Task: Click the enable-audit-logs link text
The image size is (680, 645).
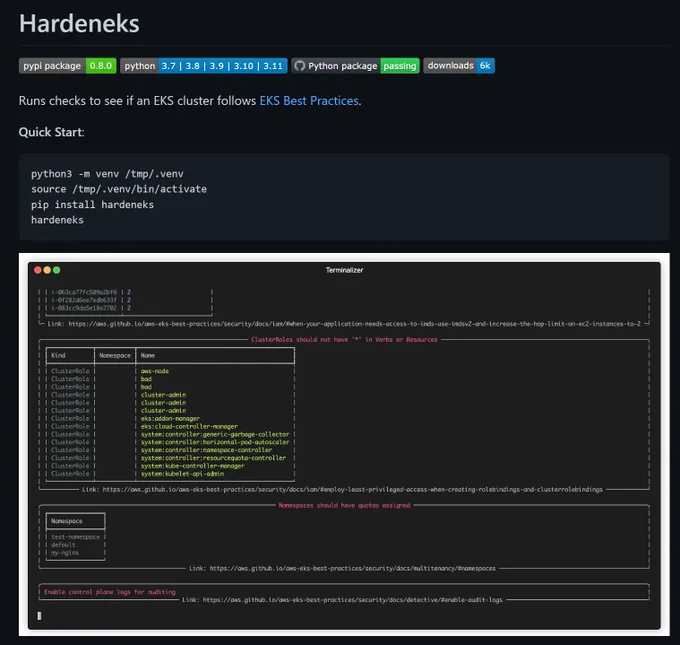Action: point(352,600)
